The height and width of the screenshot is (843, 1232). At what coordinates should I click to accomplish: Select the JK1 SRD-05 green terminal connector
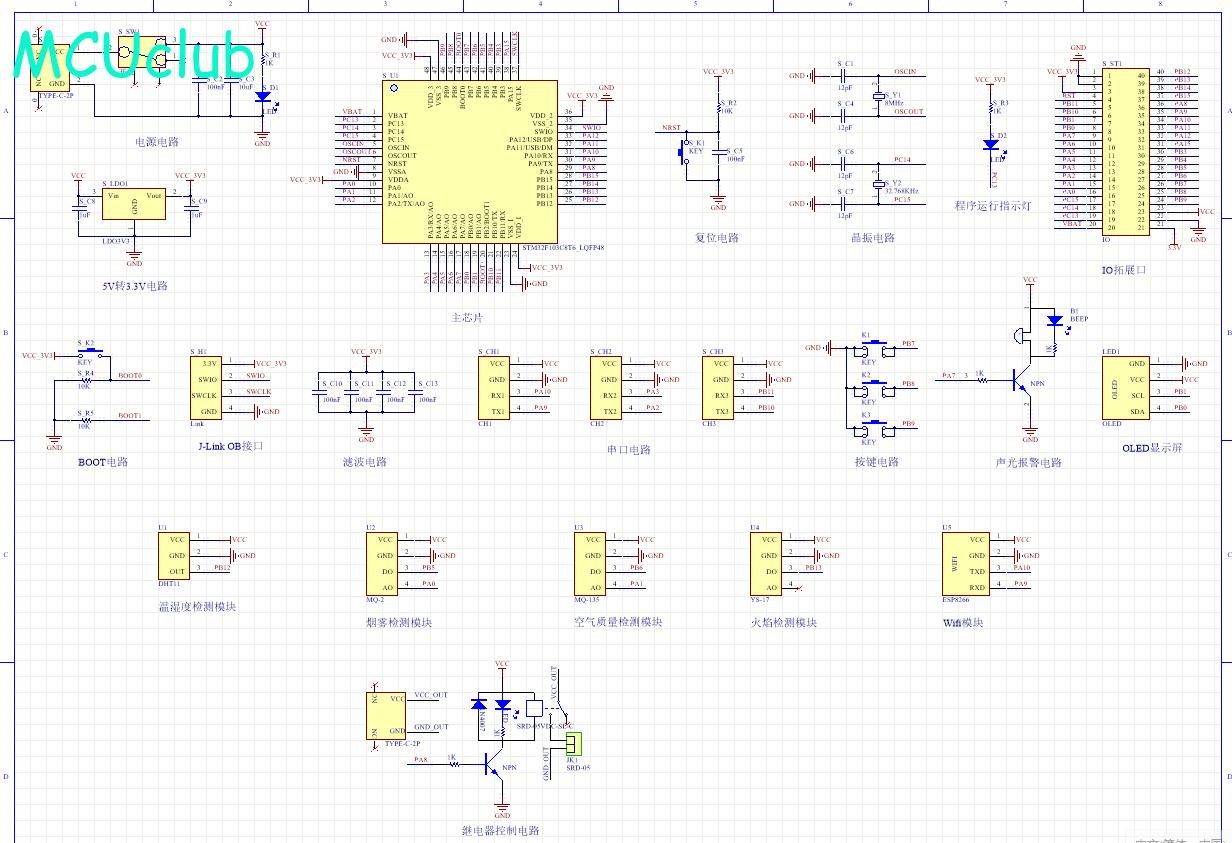point(573,744)
